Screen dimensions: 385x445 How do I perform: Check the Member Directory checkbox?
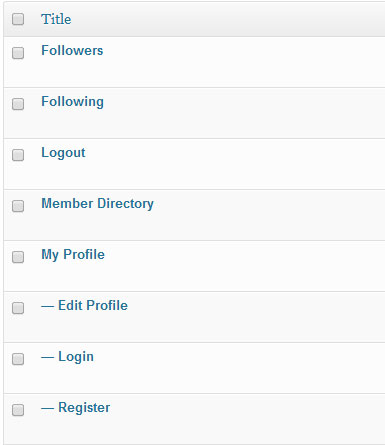pos(18,206)
